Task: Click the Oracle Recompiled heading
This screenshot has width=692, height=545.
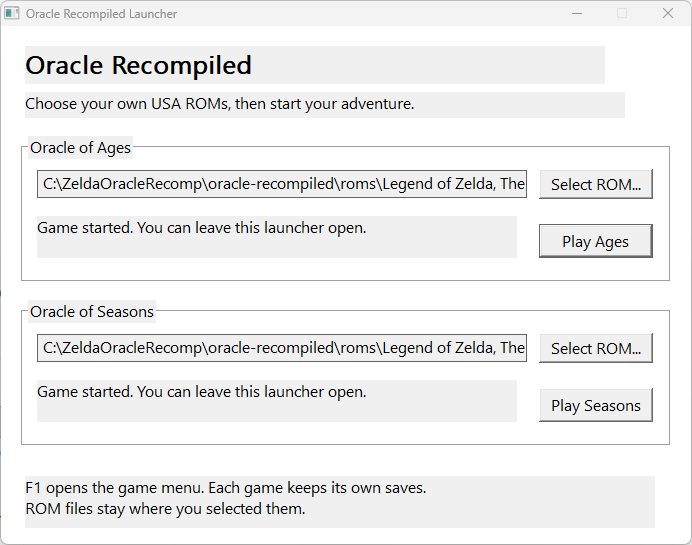Action: point(138,65)
